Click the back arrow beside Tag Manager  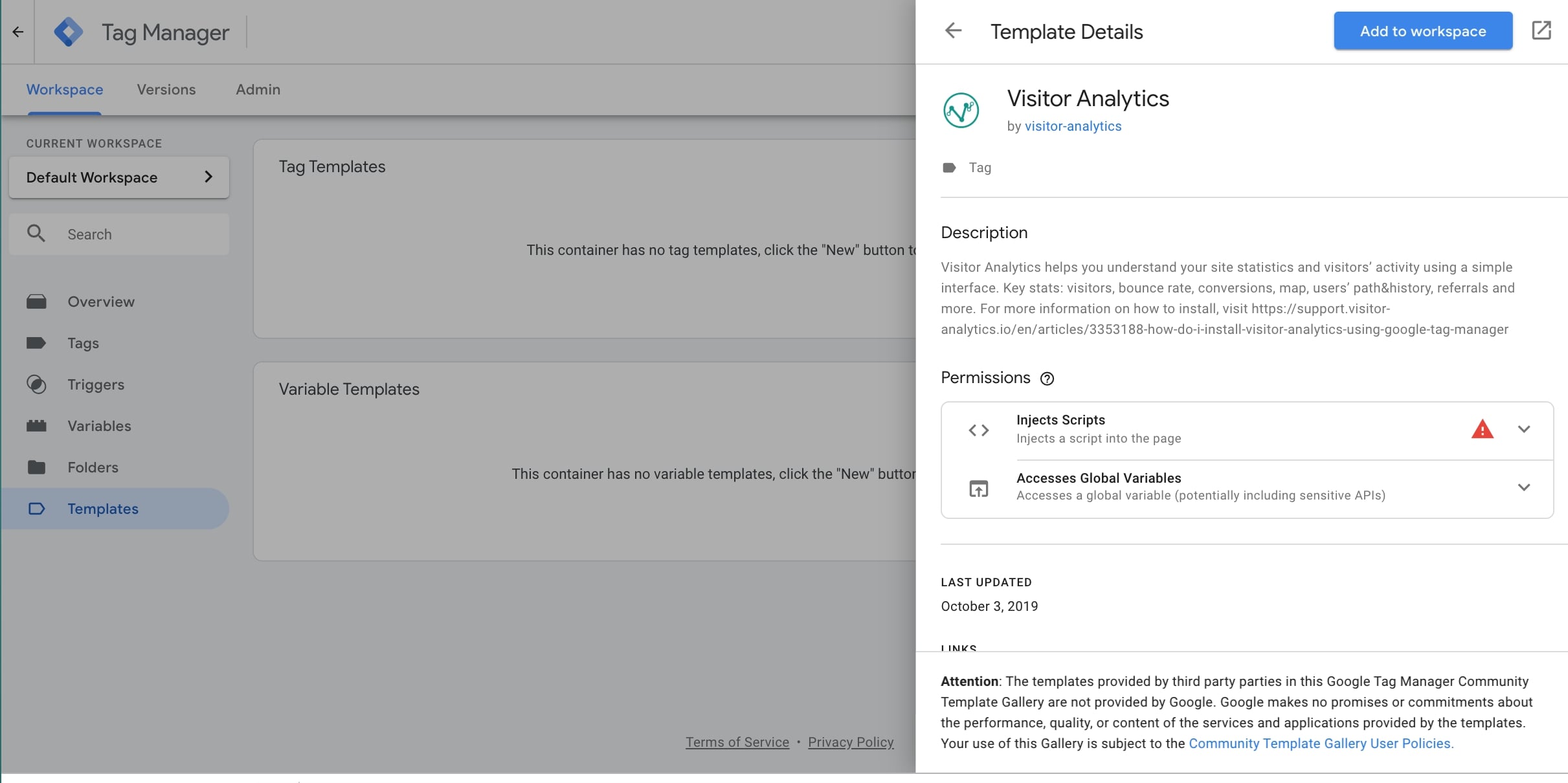(x=17, y=32)
